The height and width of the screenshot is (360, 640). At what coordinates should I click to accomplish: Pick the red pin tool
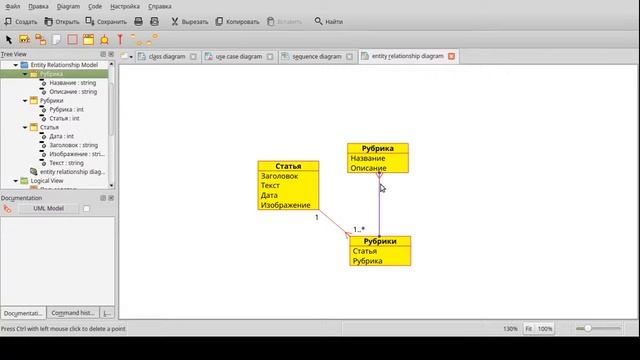(120, 40)
